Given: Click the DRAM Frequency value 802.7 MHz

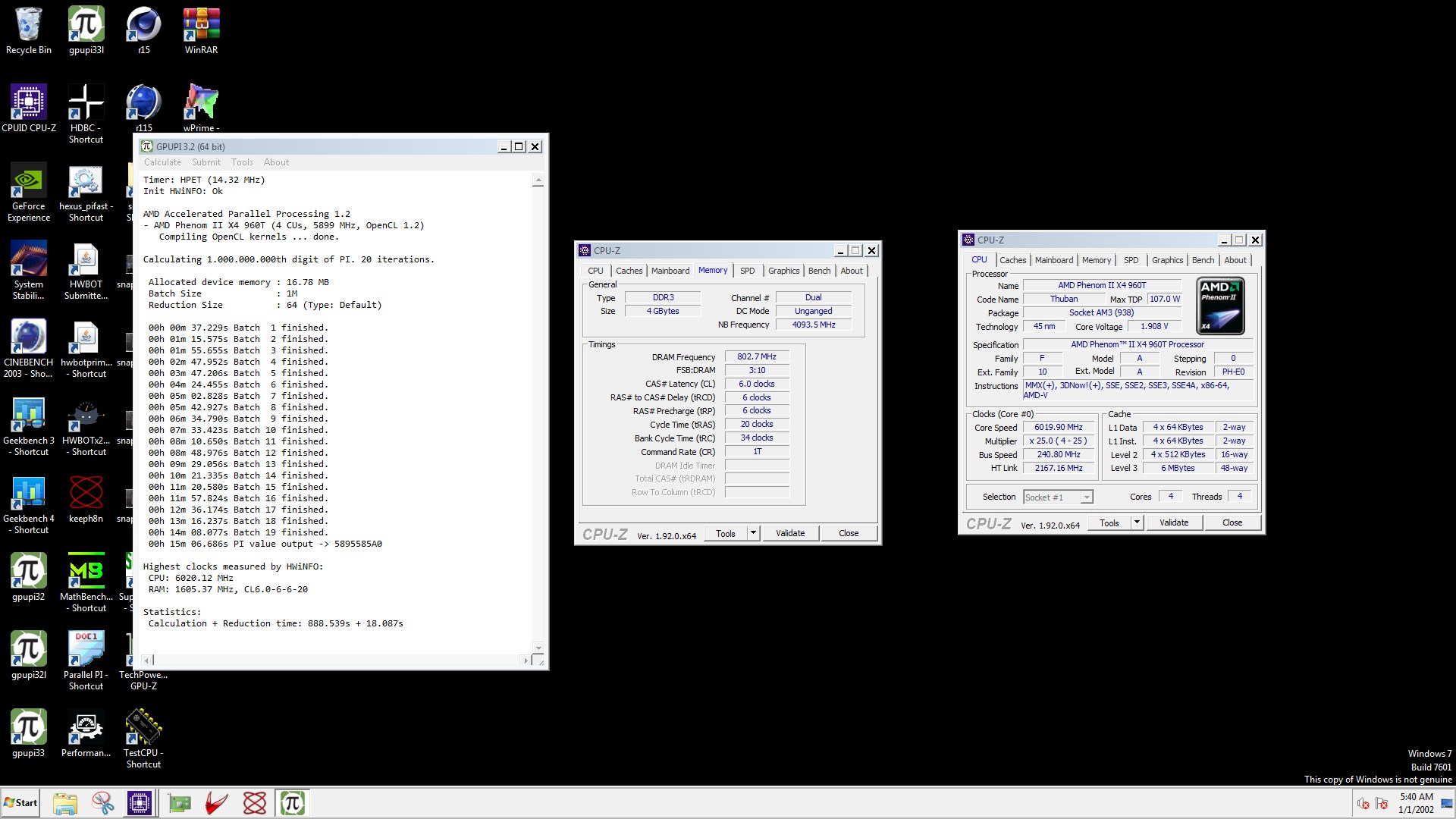Looking at the screenshot, I should pyautogui.click(x=757, y=356).
